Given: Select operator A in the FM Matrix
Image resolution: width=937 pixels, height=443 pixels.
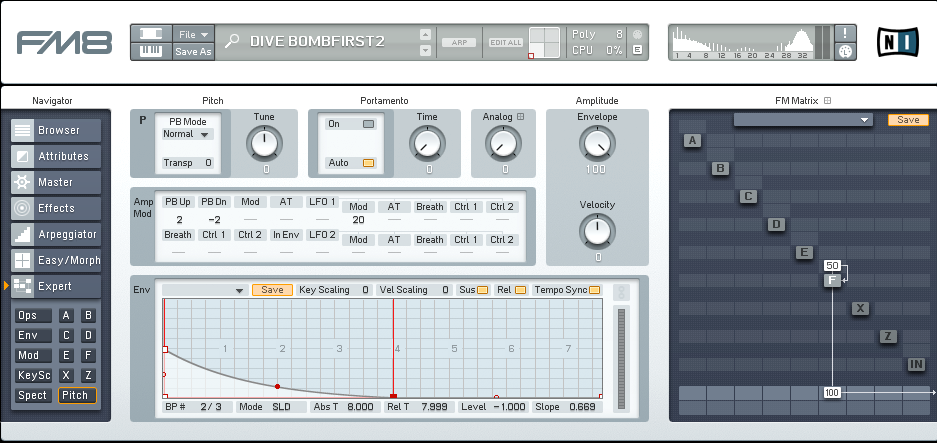Looking at the screenshot, I should click(693, 140).
